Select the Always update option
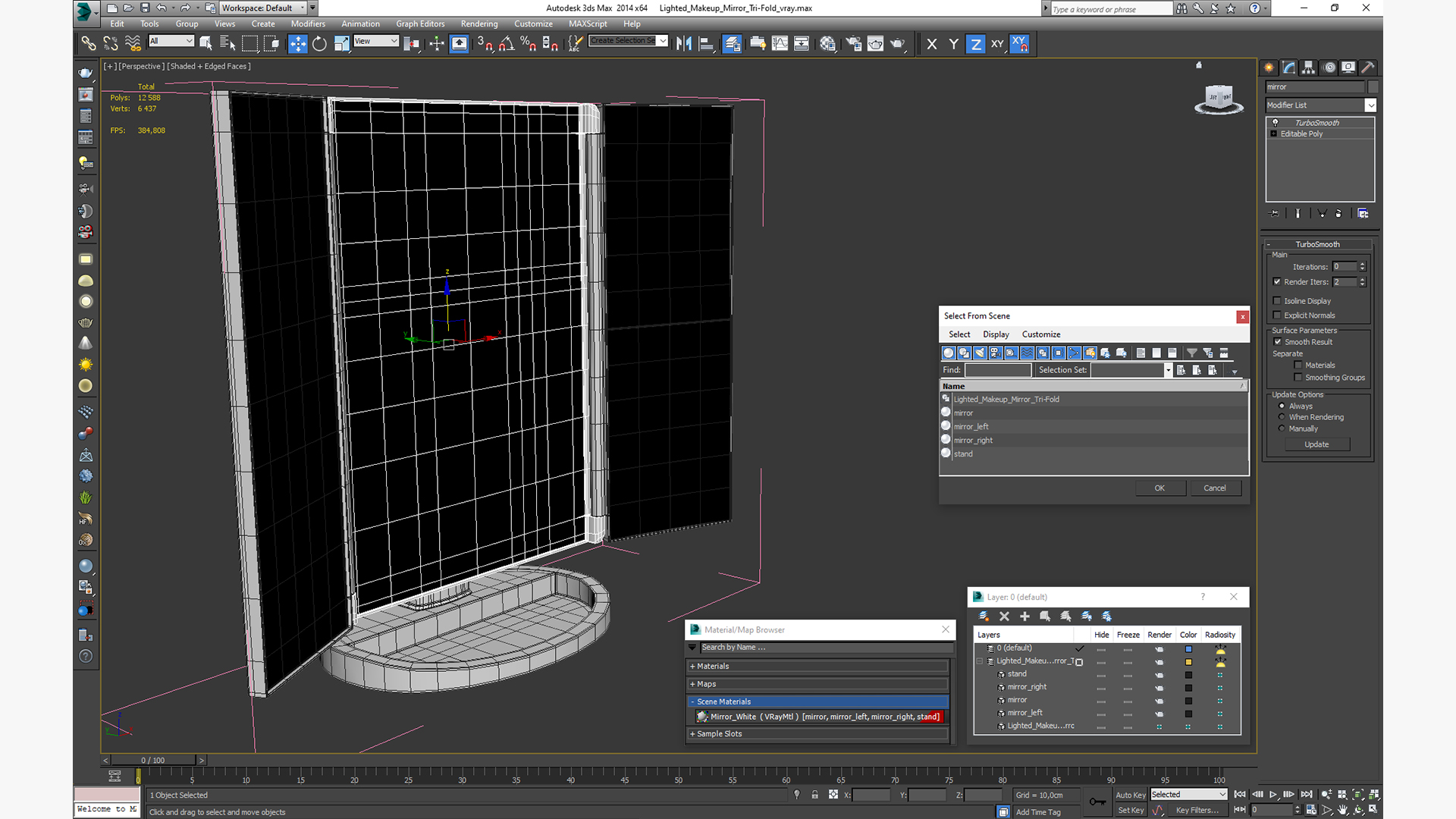This screenshot has height=819, width=1456. (1282, 406)
